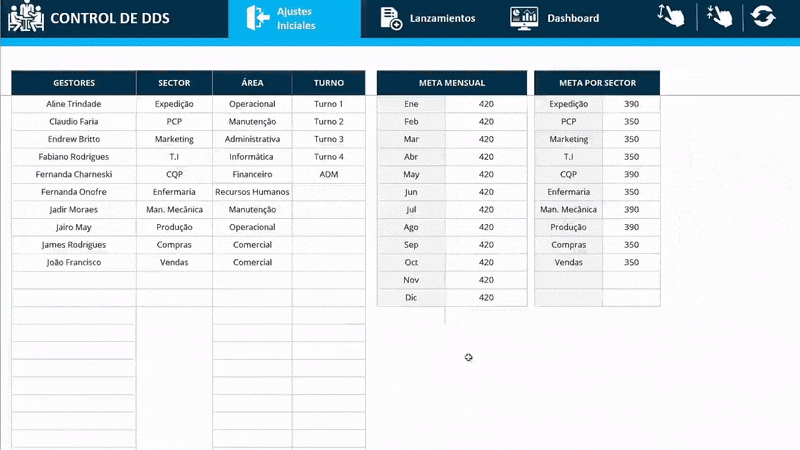The height and width of the screenshot is (450, 800).
Task: Open the Ajustes Iniciales tab
Action: 295,19
